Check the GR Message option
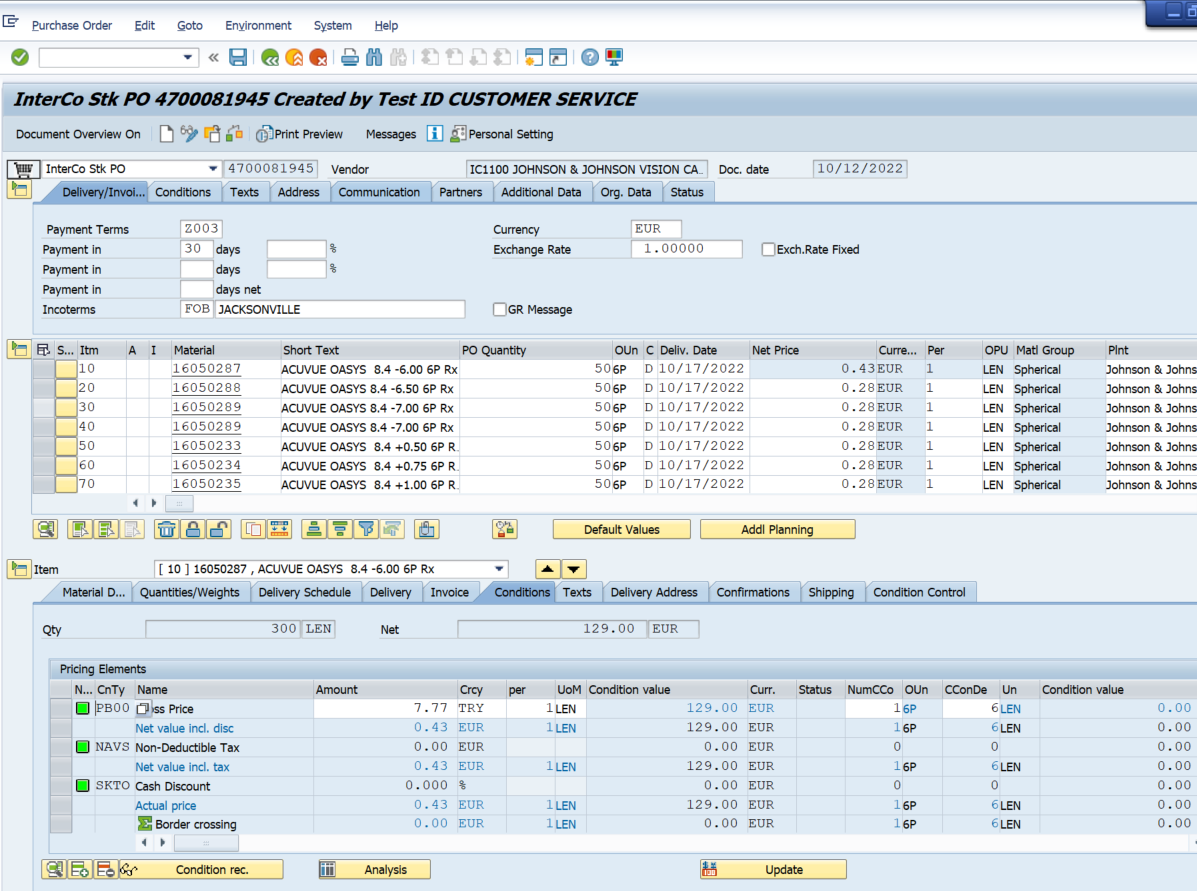The height and width of the screenshot is (891, 1197). click(x=499, y=309)
